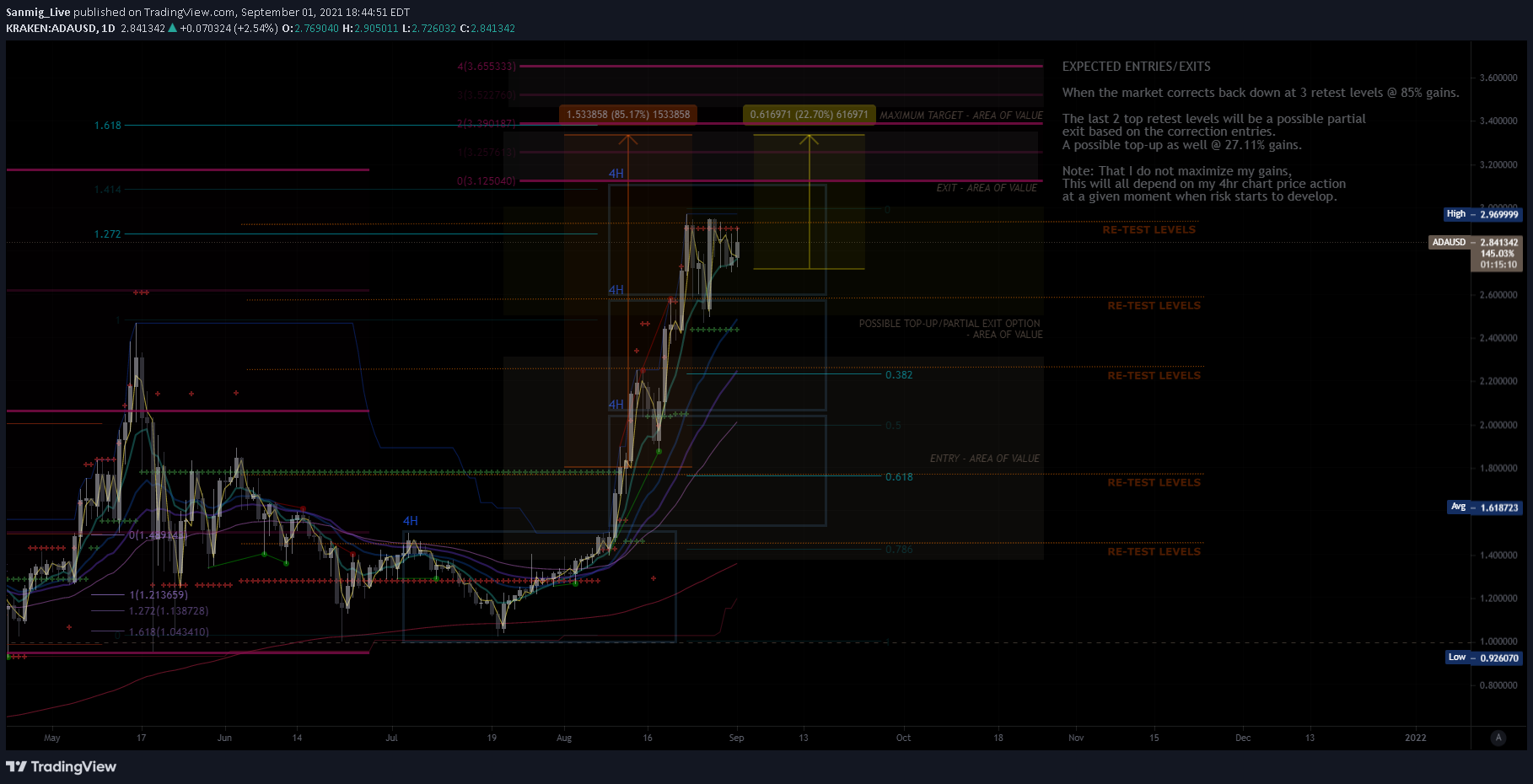Click the Low 0.926070 price label
Image resolution: width=1533 pixels, height=784 pixels.
click(1484, 658)
